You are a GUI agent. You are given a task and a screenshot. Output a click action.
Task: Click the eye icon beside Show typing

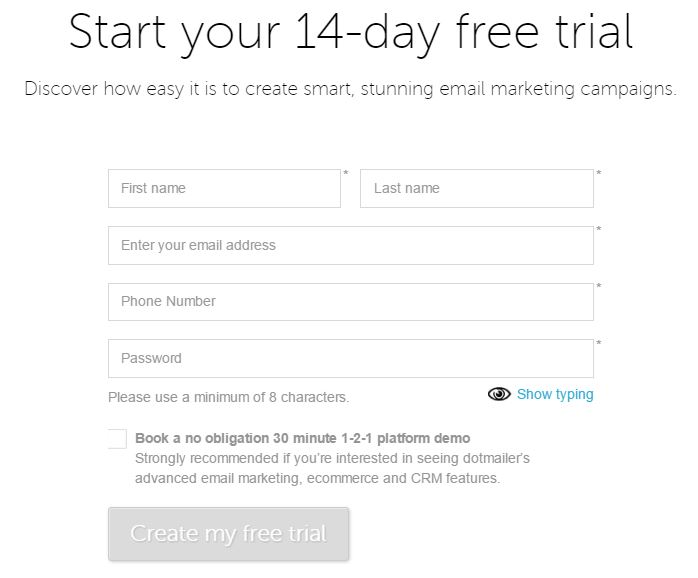(x=499, y=394)
